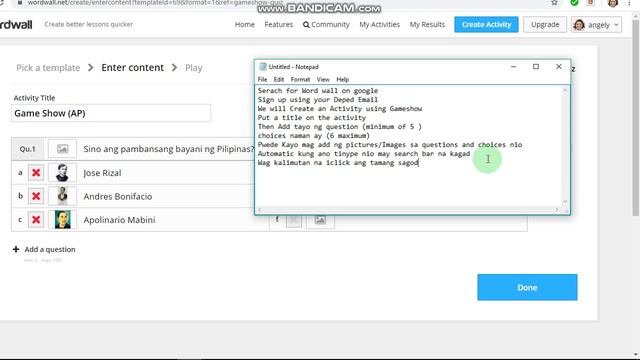Screen dimensions: 640x360
Task: Click the browser profile avatar icon
Action: [613, 3]
